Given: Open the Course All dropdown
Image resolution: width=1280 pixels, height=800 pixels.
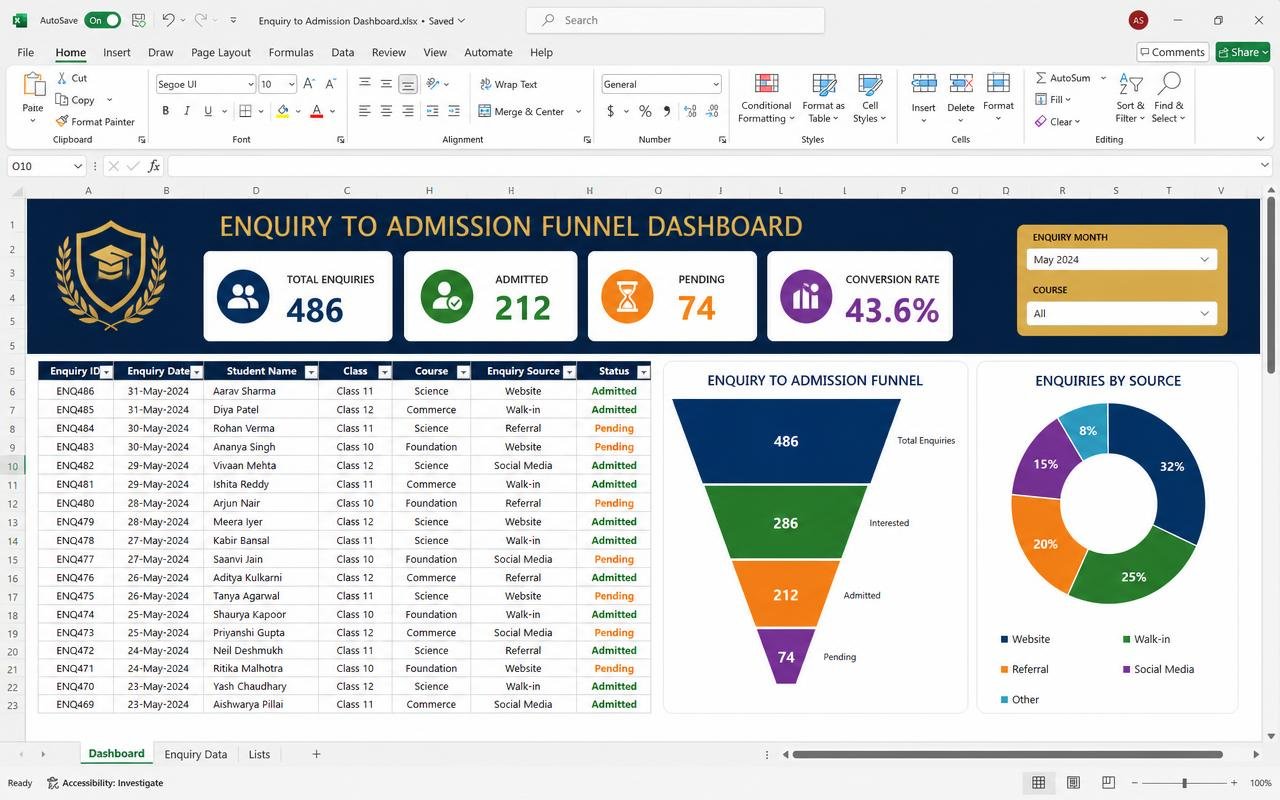Looking at the screenshot, I should pos(1122,313).
